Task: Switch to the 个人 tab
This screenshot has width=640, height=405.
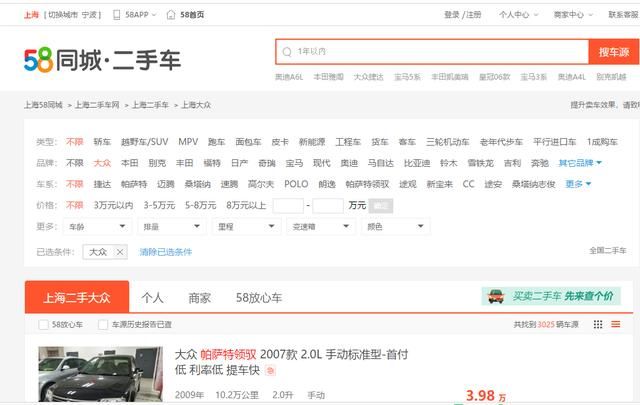Action: pyautogui.click(x=152, y=298)
